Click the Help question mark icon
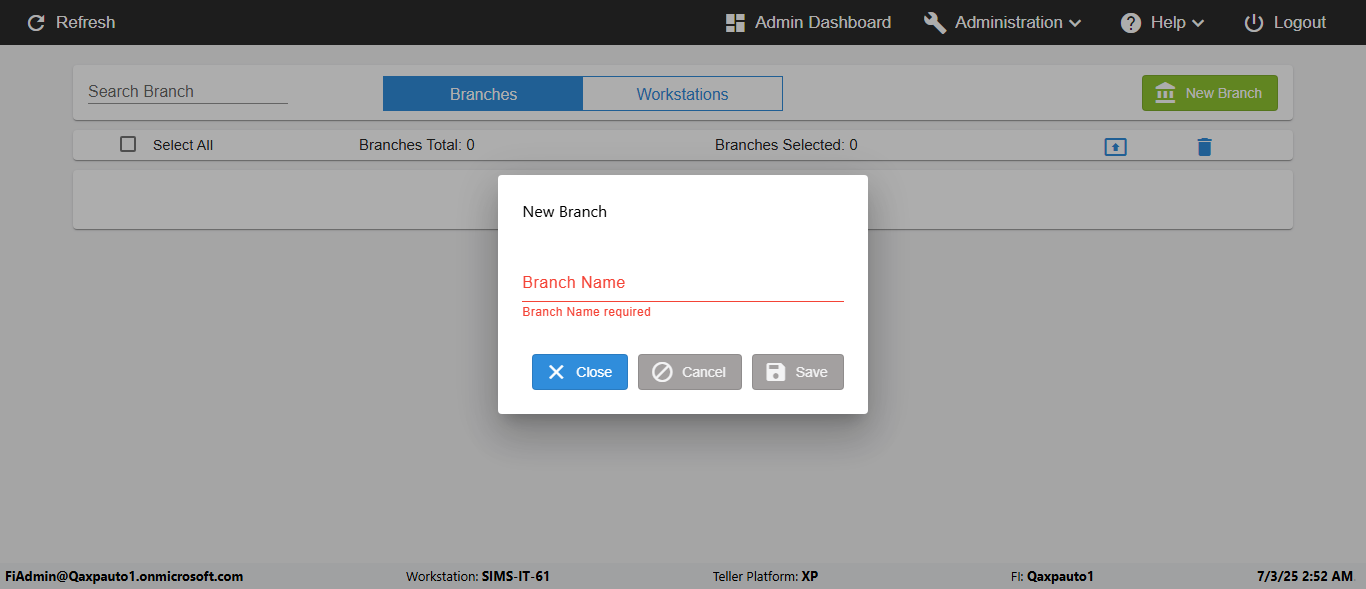This screenshot has width=1366, height=589. tap(1131, 22)
